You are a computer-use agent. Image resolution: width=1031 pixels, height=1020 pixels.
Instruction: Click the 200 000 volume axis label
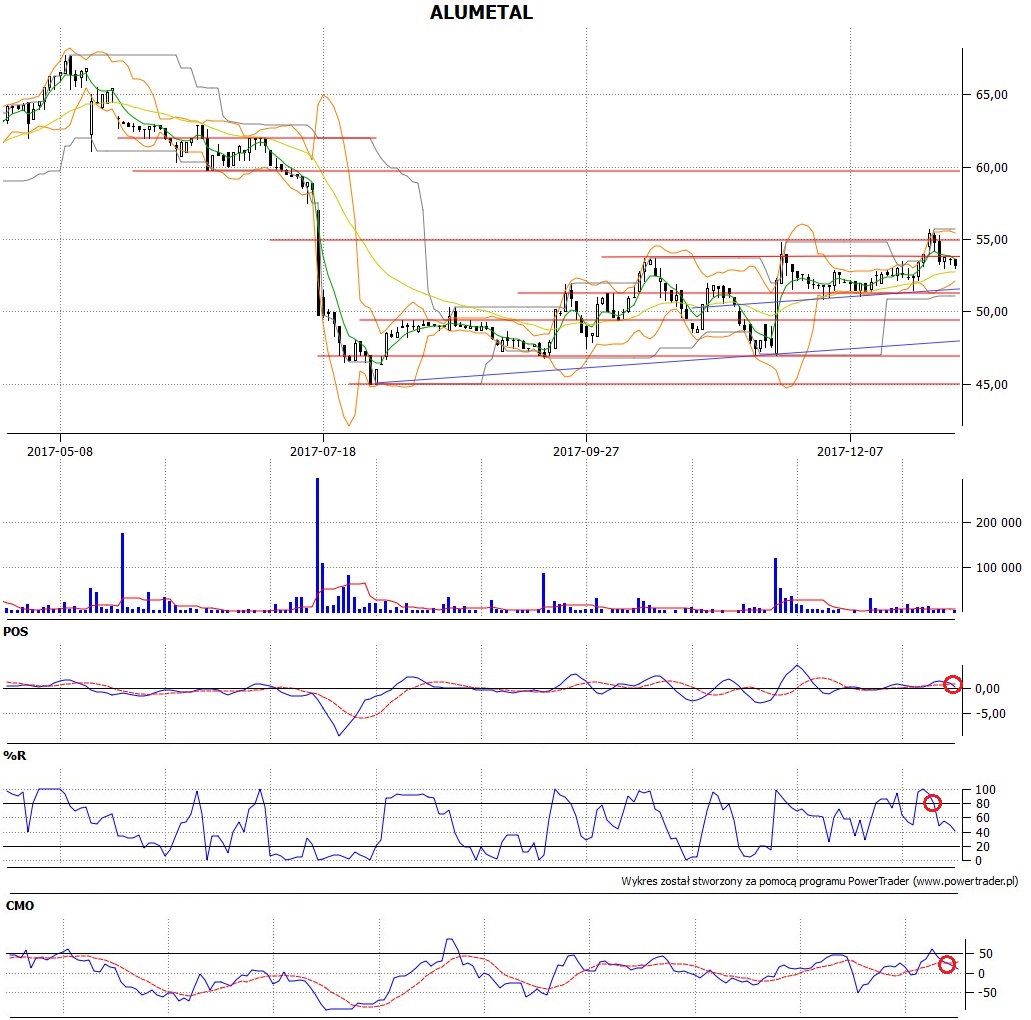[x=999, y=523]
